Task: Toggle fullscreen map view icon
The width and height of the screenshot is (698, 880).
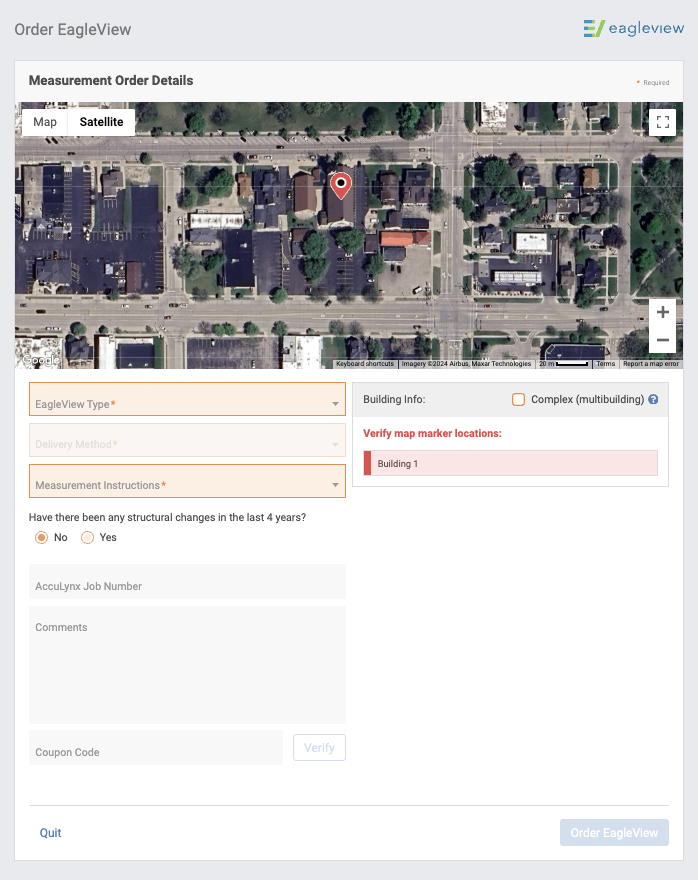Action: [x=662, y=122]
